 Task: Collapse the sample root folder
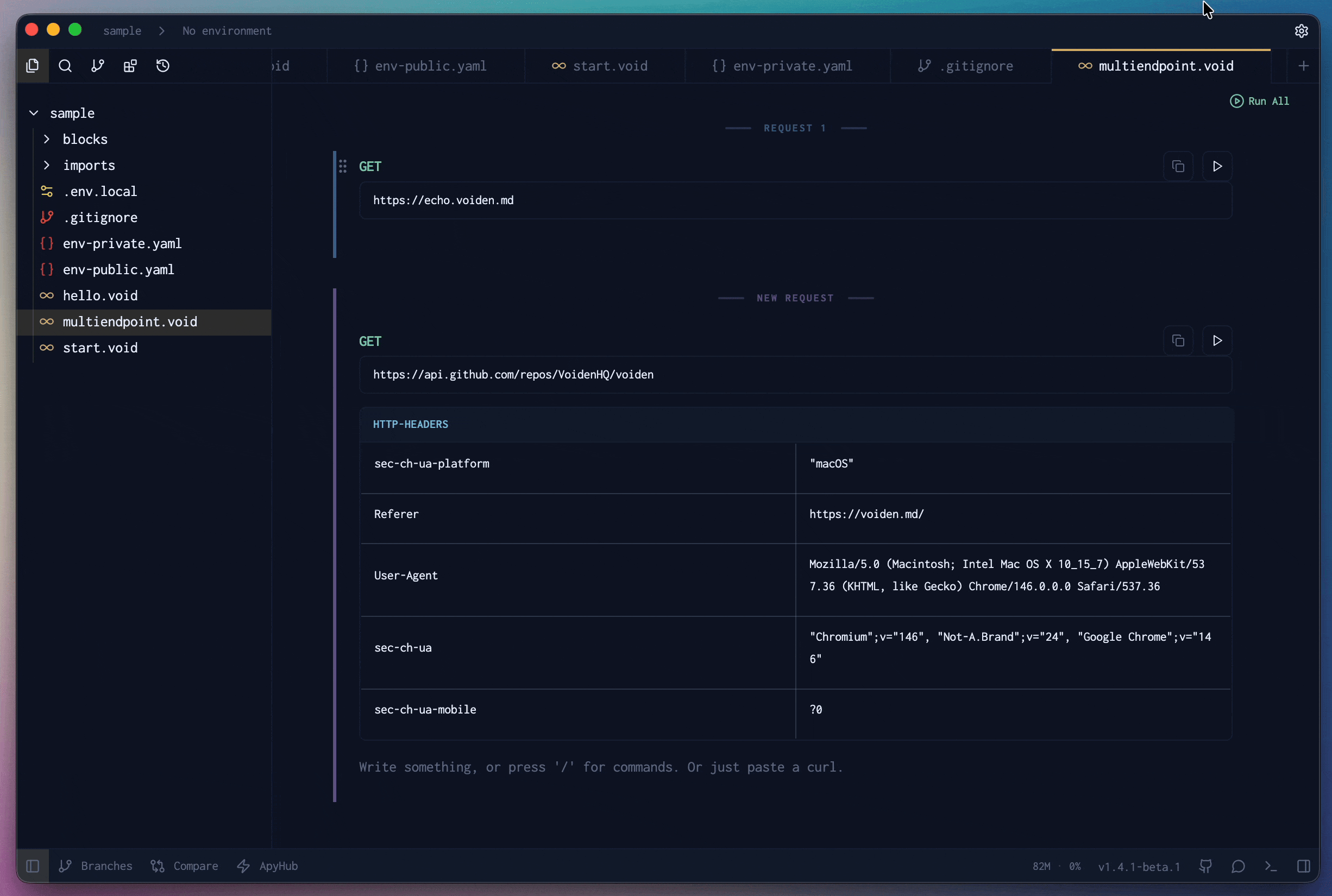[x=34, y=113]
